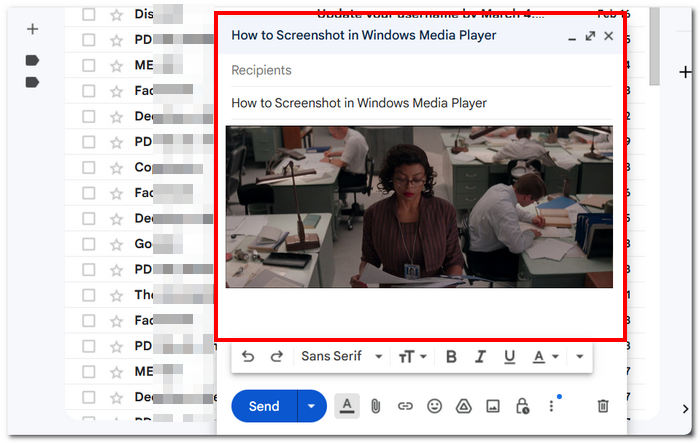This screenshot has height=443, width=700.
Task: Insert a photo into the email
Action: (x=493, y=406)
